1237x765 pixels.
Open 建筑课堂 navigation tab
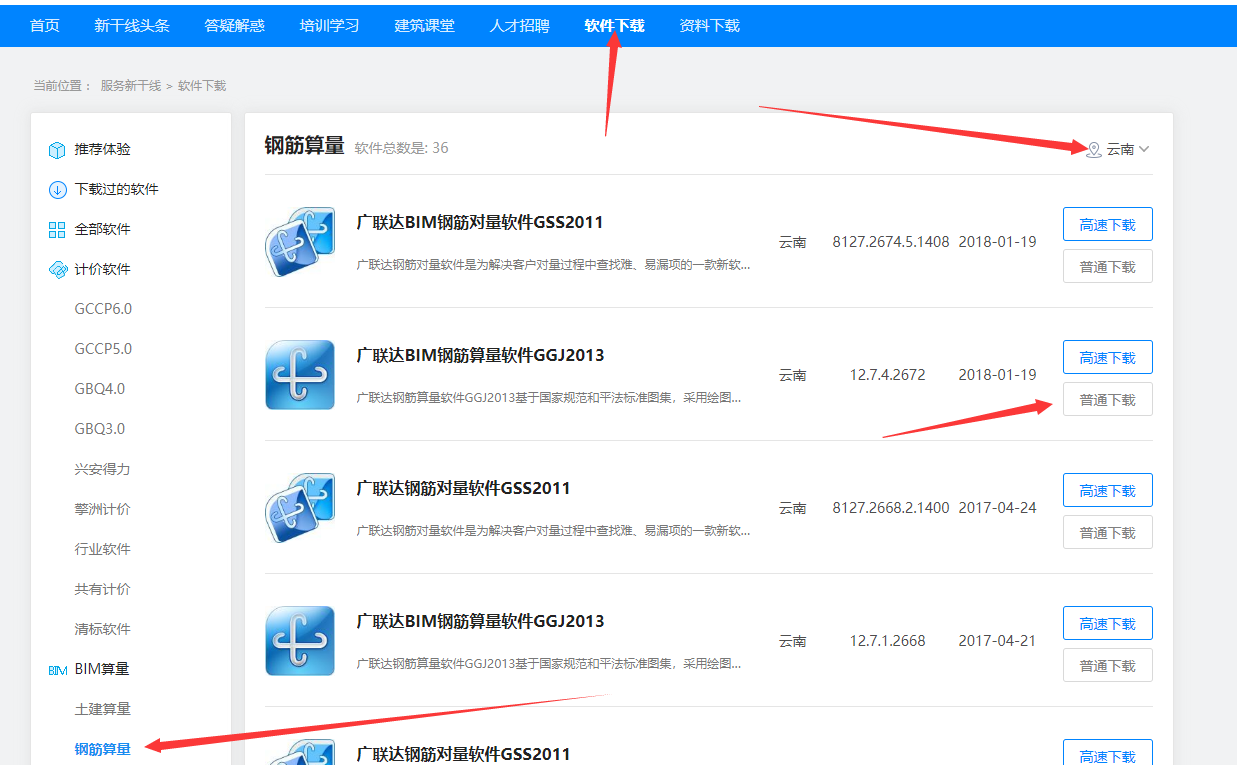tap(425, 26)
